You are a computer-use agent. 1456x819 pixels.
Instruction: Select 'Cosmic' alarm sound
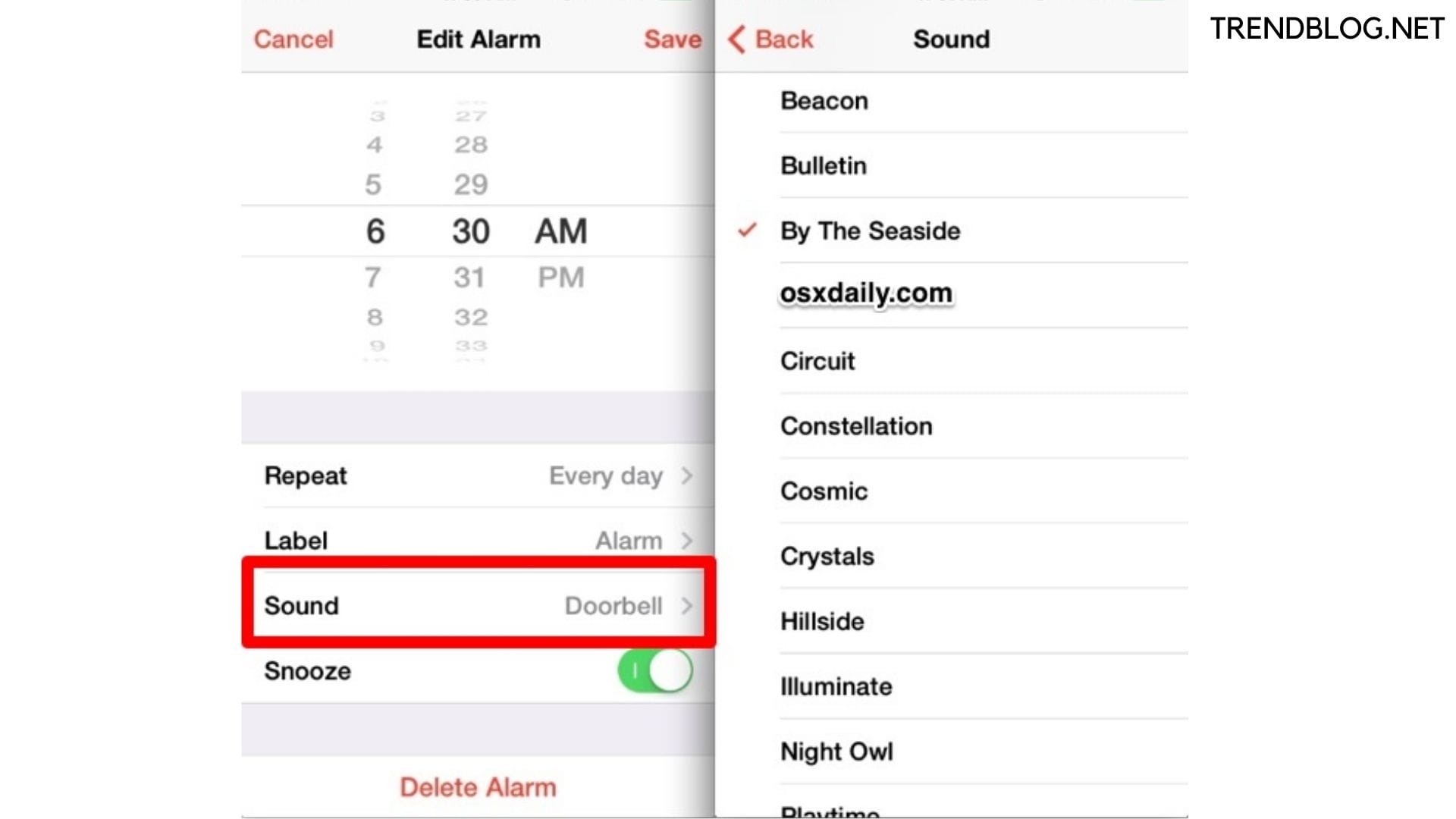point(822,491)
